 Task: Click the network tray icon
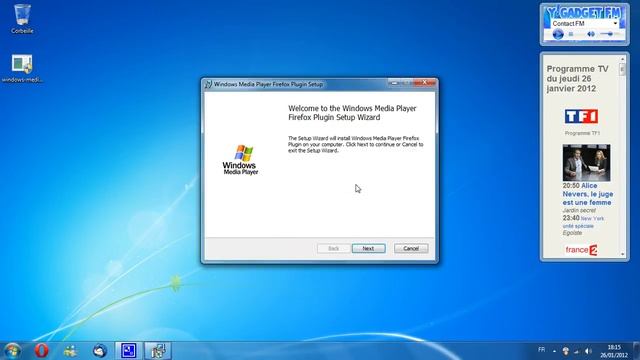[x=577, y=351]
